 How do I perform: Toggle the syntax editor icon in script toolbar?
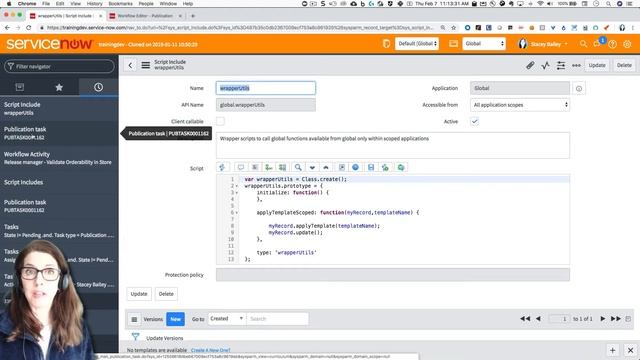222,167
